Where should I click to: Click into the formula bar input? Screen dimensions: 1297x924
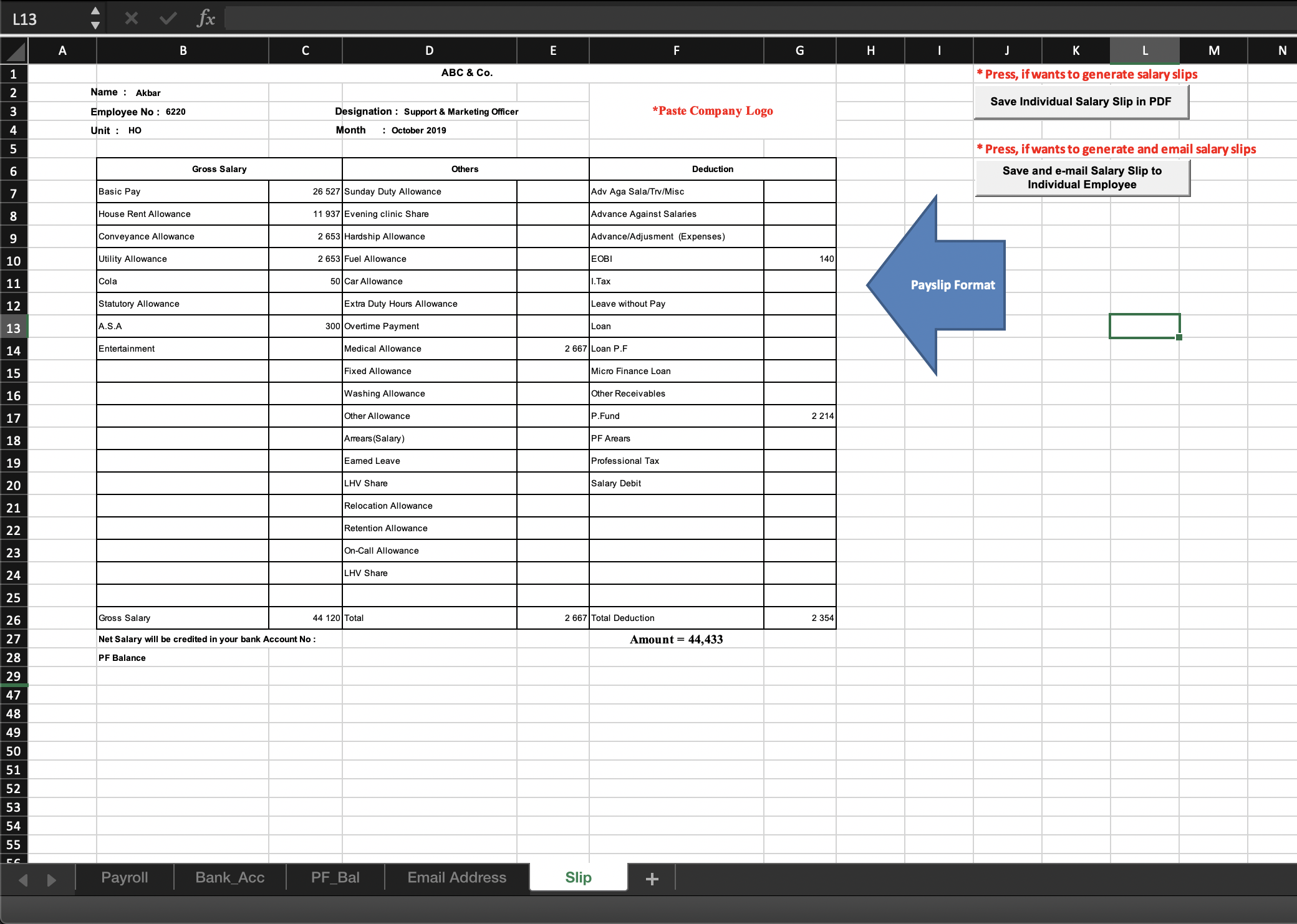(x=759, y=19)
